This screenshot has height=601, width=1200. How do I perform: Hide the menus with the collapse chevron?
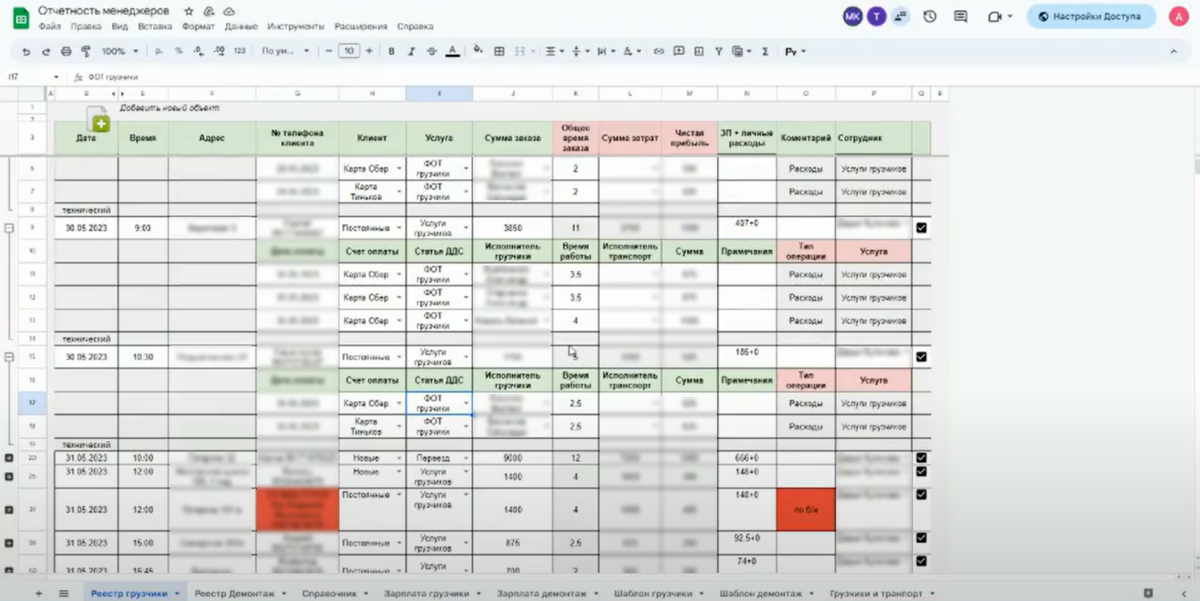(1176, 51)
